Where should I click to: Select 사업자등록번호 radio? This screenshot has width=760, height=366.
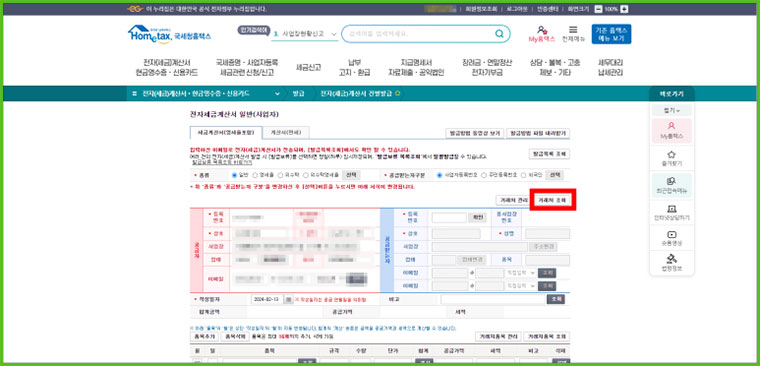pos(440,175)
